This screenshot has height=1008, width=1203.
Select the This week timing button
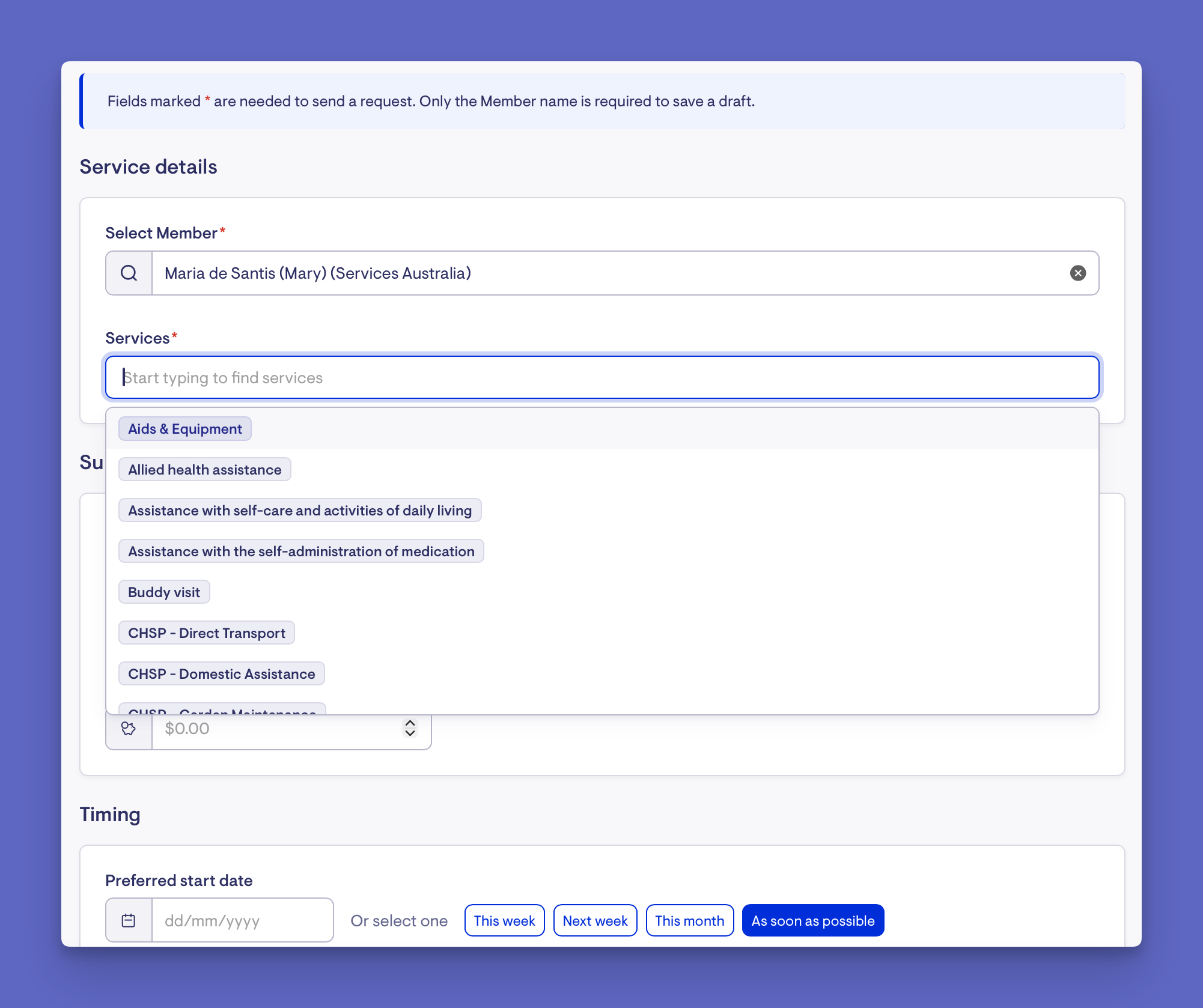click(x=505, y=920)
